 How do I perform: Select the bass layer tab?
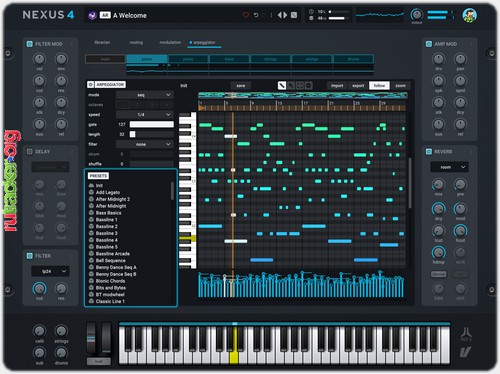pos(229,59)
